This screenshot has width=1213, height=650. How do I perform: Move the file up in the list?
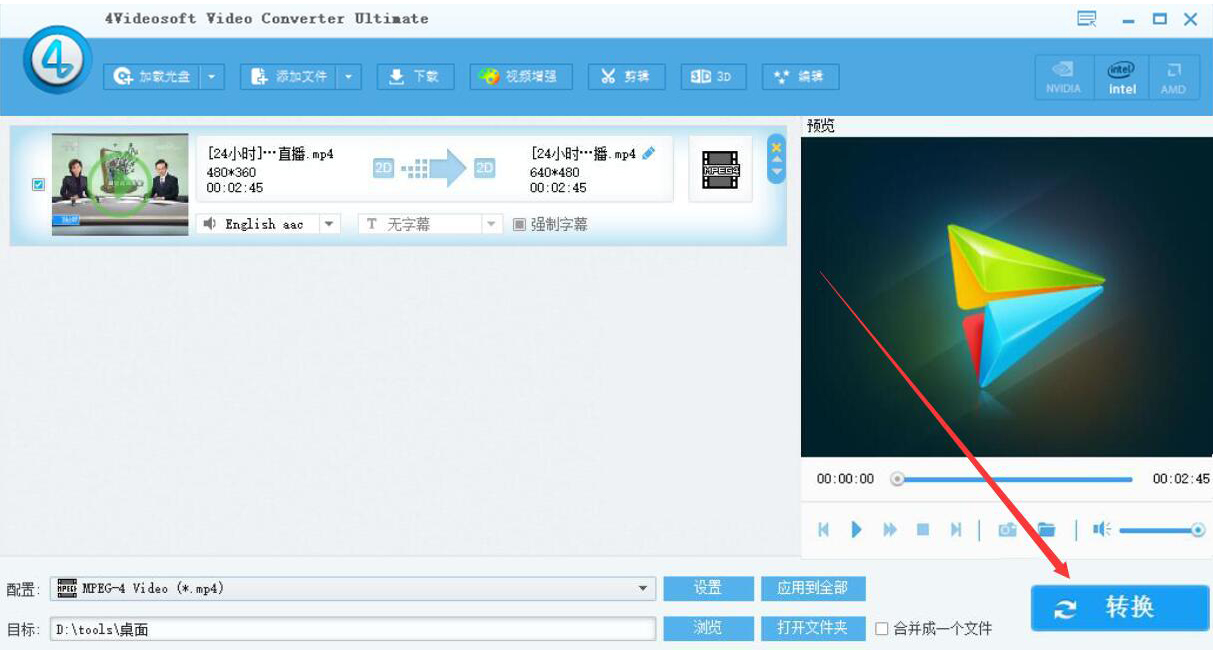tap(776, 160)
